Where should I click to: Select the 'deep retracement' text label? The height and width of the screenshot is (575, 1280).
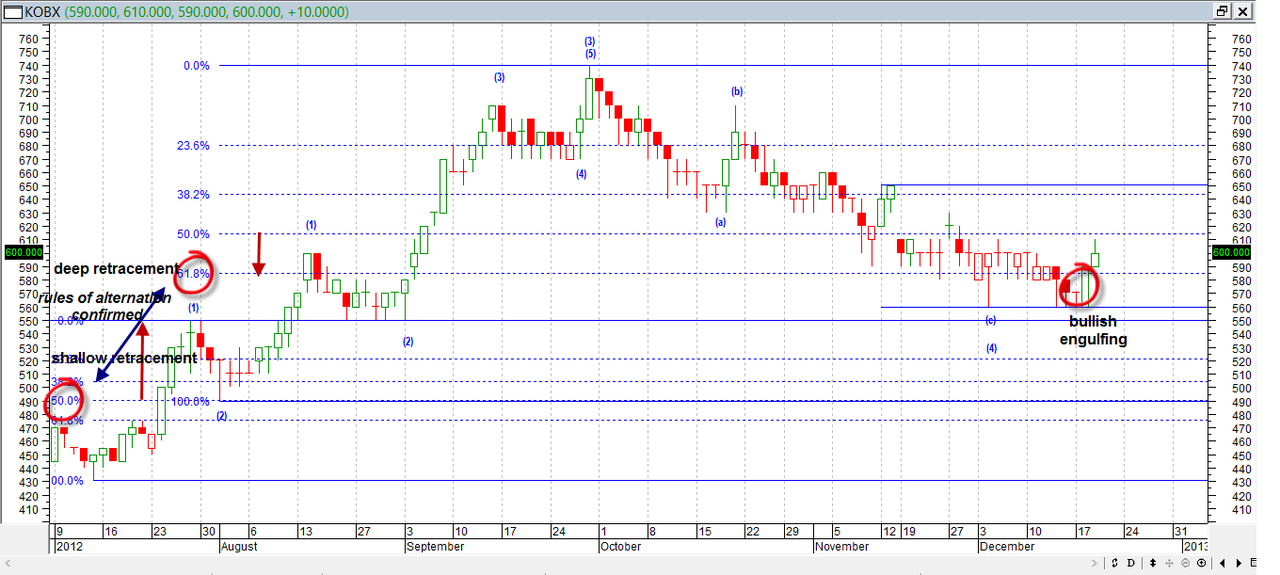(115, 269)
